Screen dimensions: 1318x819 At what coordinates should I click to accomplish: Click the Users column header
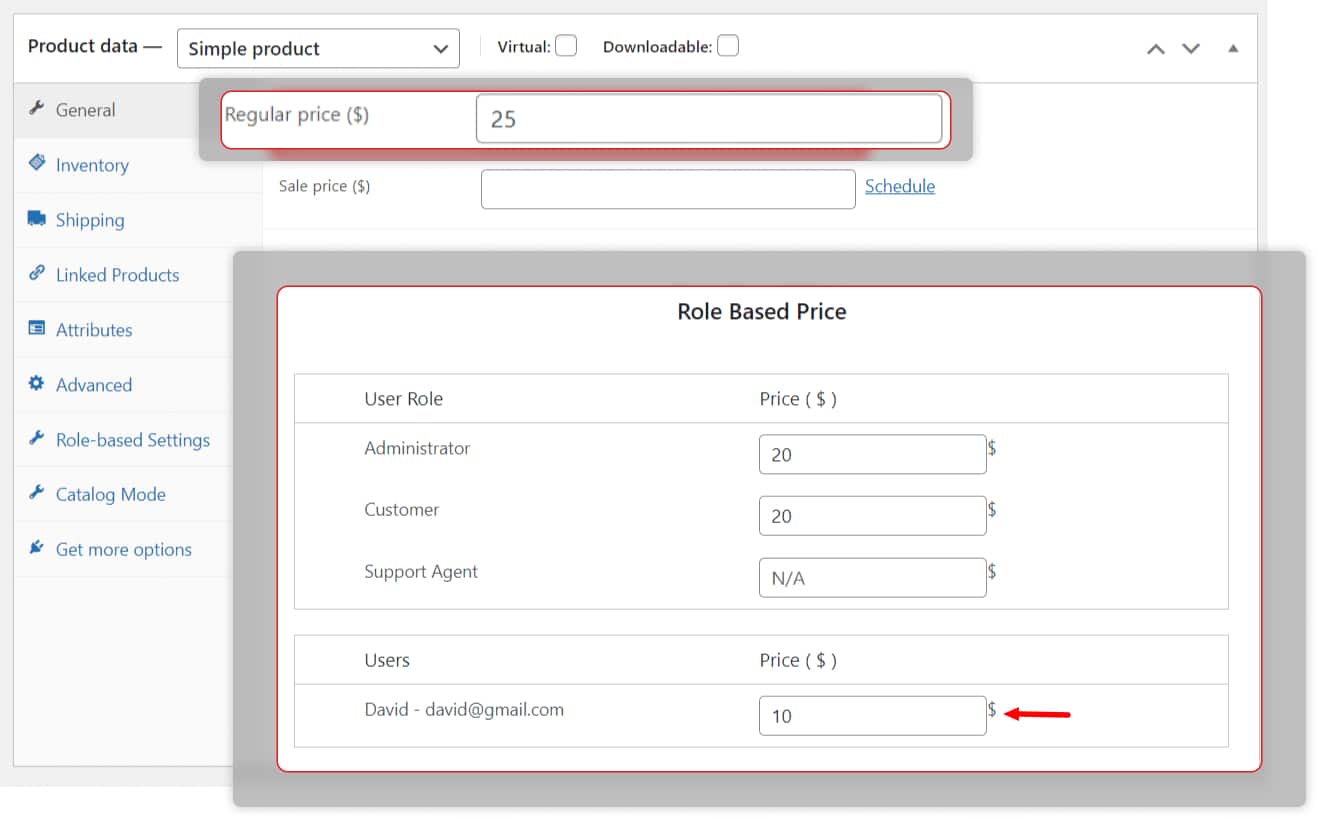387,660
